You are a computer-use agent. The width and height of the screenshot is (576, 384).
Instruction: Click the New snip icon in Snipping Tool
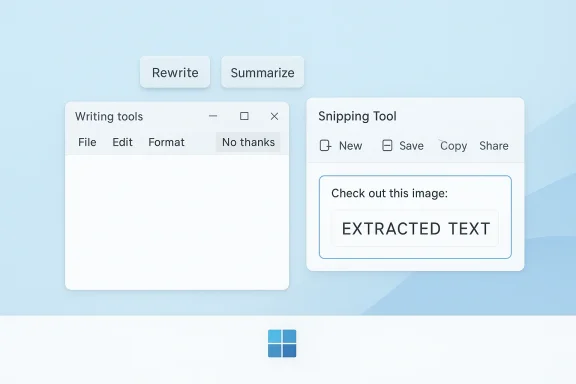coord(325,146)
